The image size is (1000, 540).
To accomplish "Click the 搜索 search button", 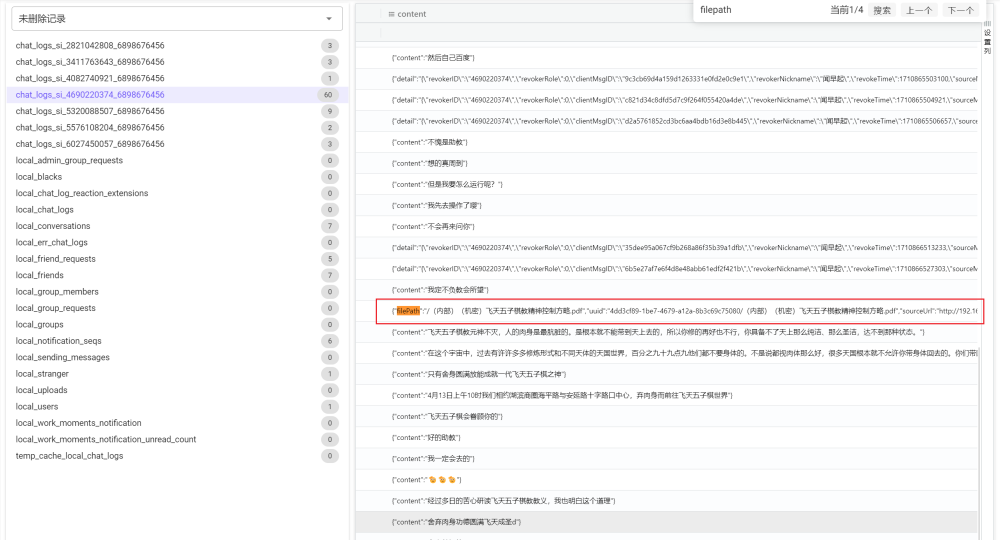I will coord(881,10).
